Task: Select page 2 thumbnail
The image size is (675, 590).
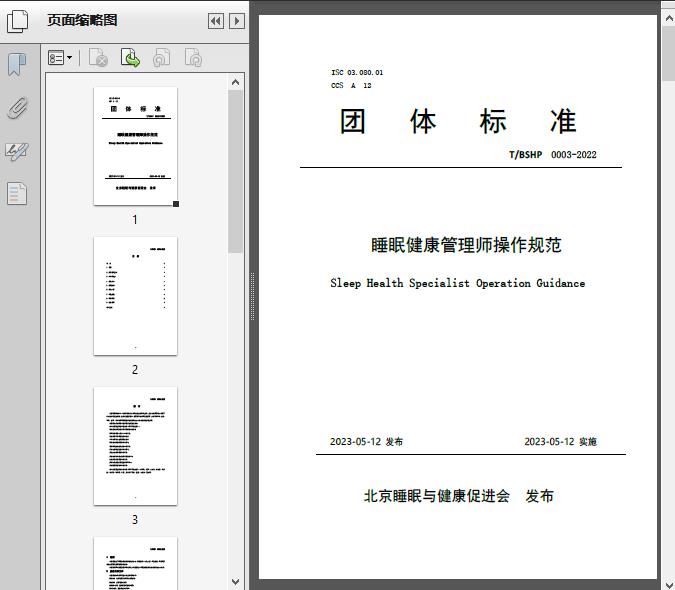Action: (135, 296)
